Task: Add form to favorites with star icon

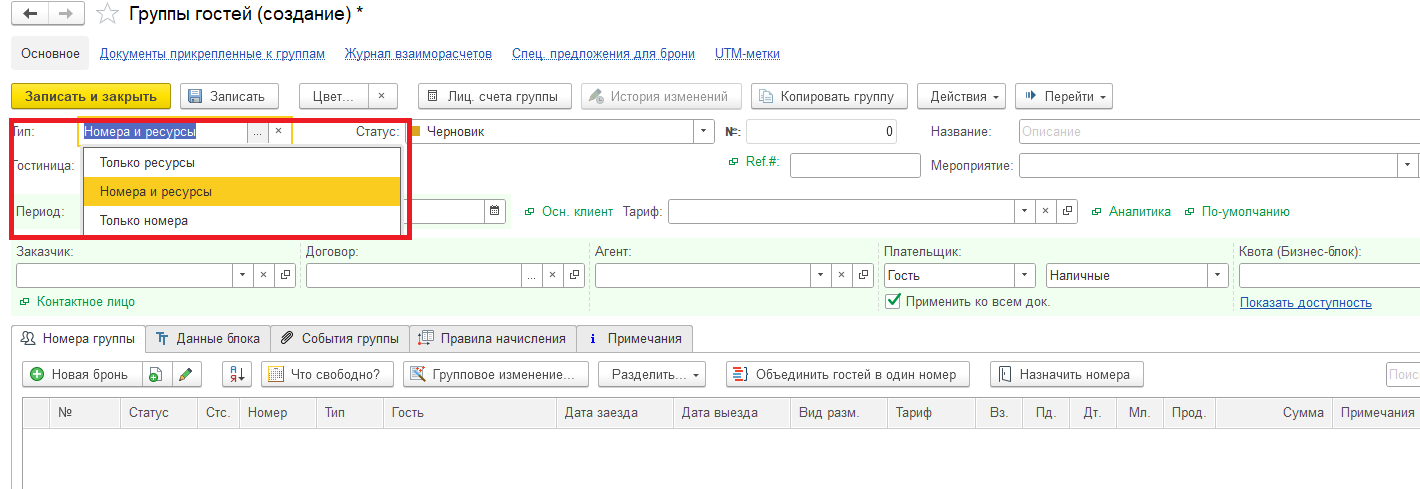Action: 107,14
